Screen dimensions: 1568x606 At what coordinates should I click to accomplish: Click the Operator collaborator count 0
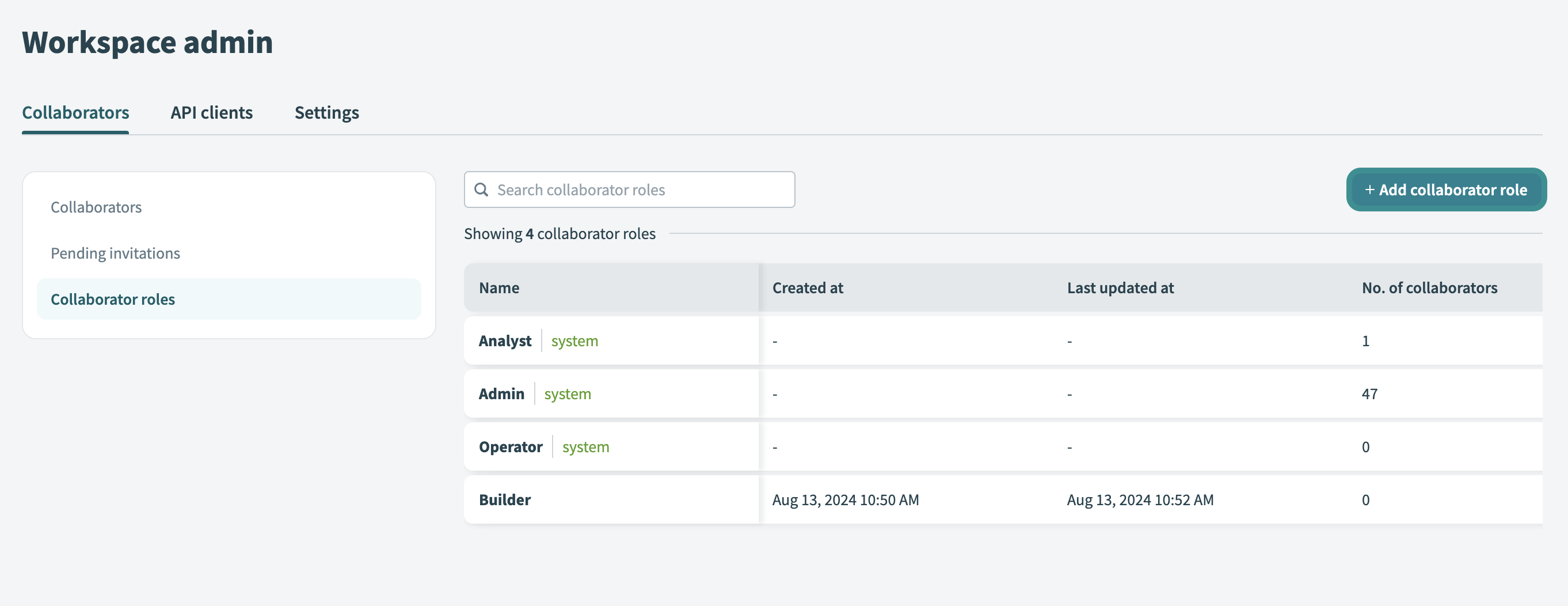pyautogui.click(x=1365, y=446)
